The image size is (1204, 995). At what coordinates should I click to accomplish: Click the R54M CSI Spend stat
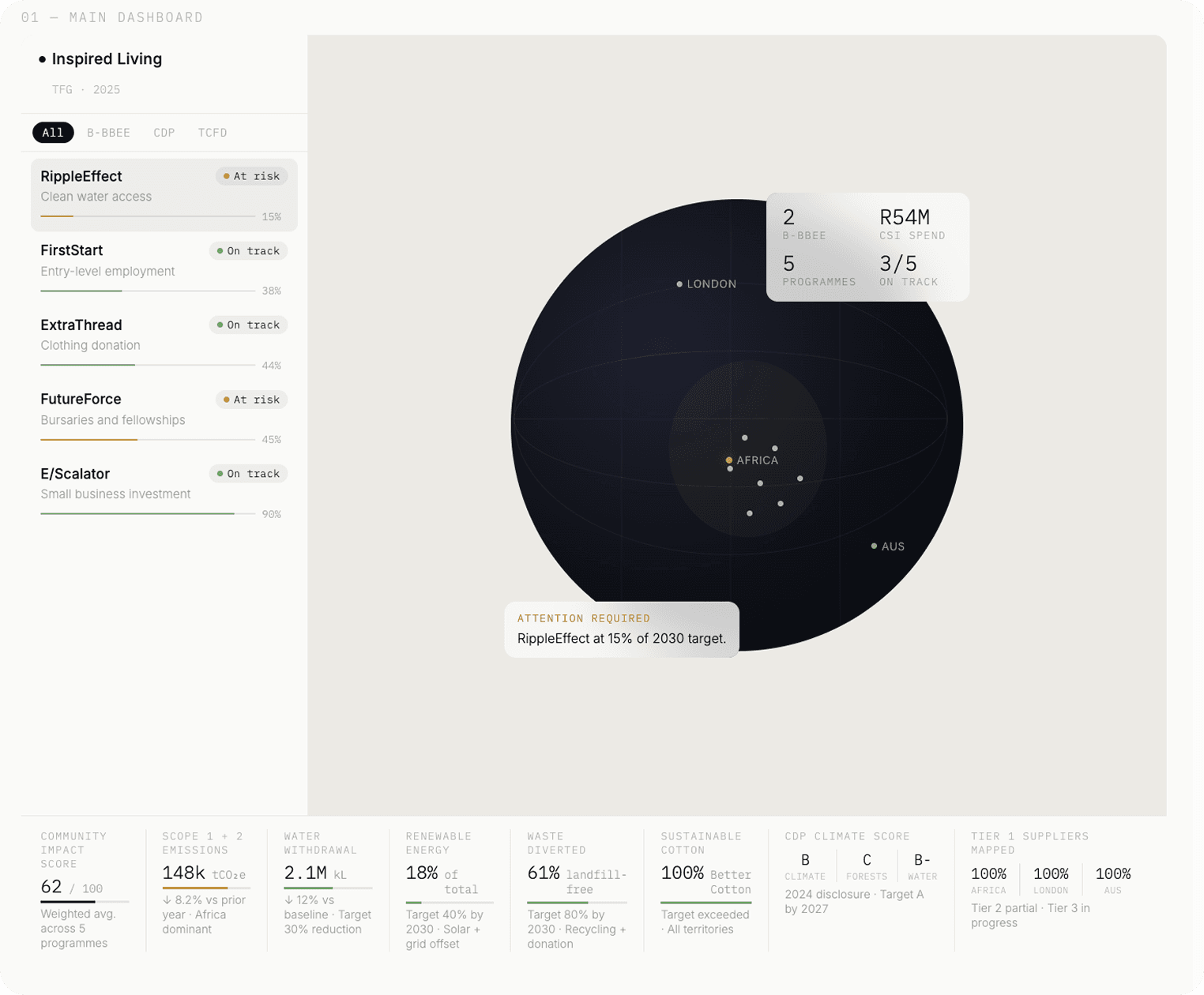912,223
